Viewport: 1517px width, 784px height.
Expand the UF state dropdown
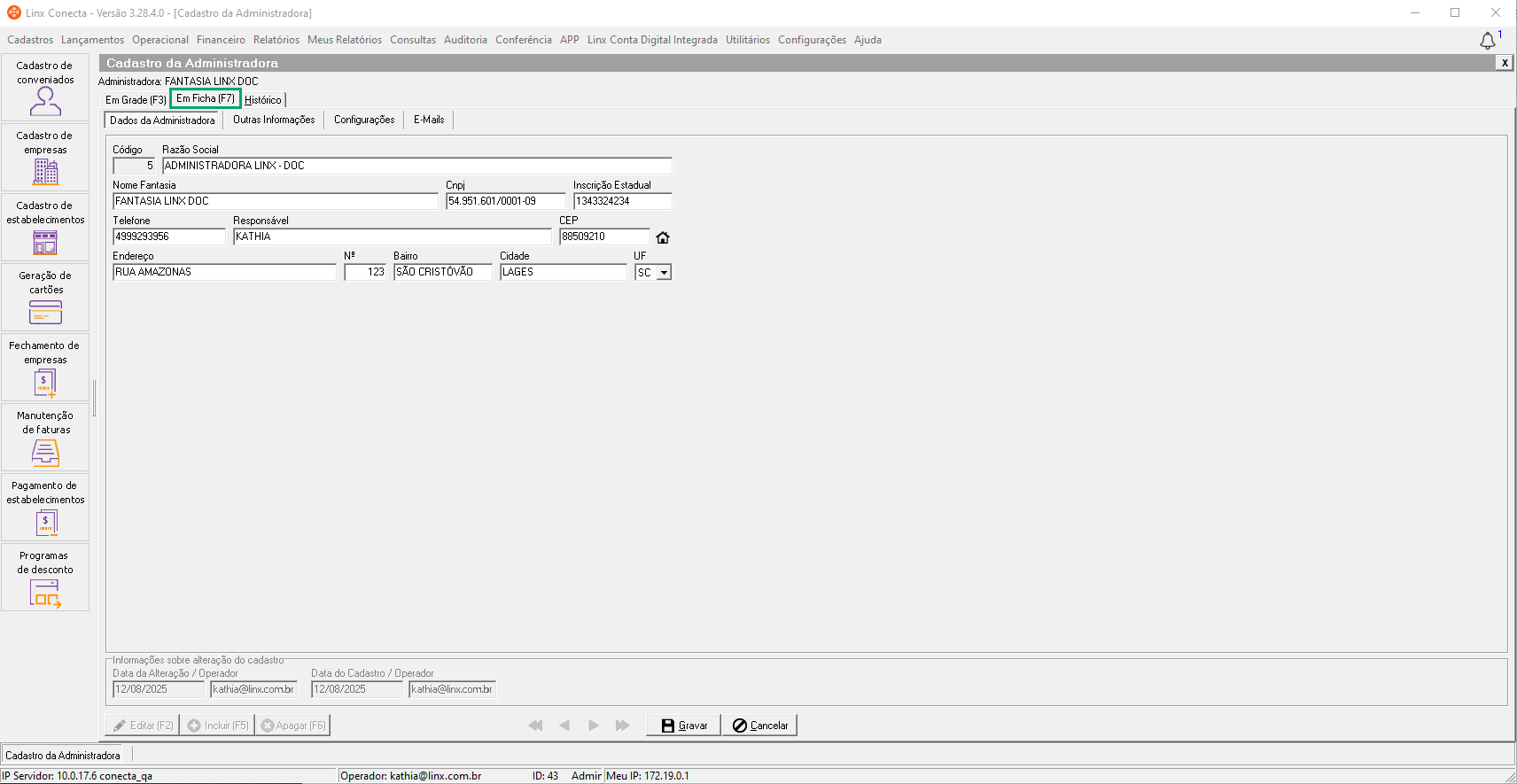click(x=665, y=273)
